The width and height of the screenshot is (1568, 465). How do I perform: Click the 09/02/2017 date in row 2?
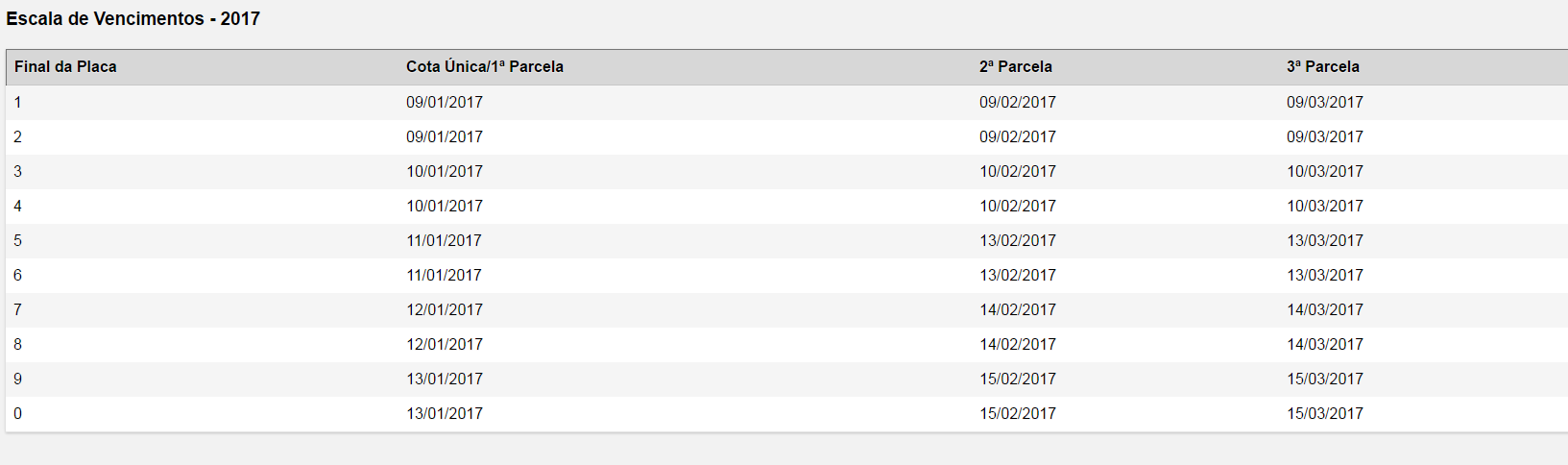pos(1018,136)
